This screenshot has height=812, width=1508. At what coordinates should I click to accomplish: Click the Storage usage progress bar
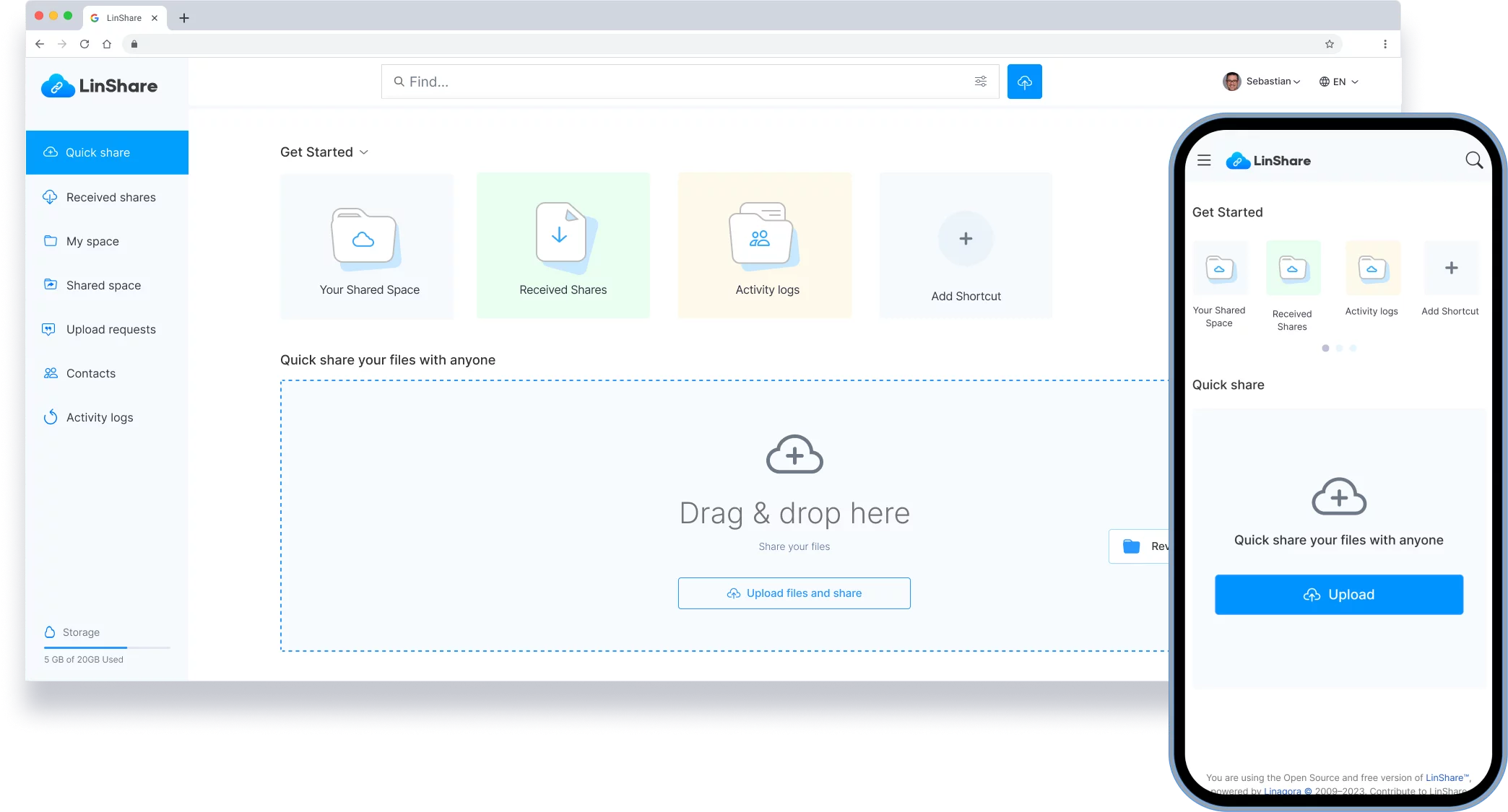coord(107,647)
